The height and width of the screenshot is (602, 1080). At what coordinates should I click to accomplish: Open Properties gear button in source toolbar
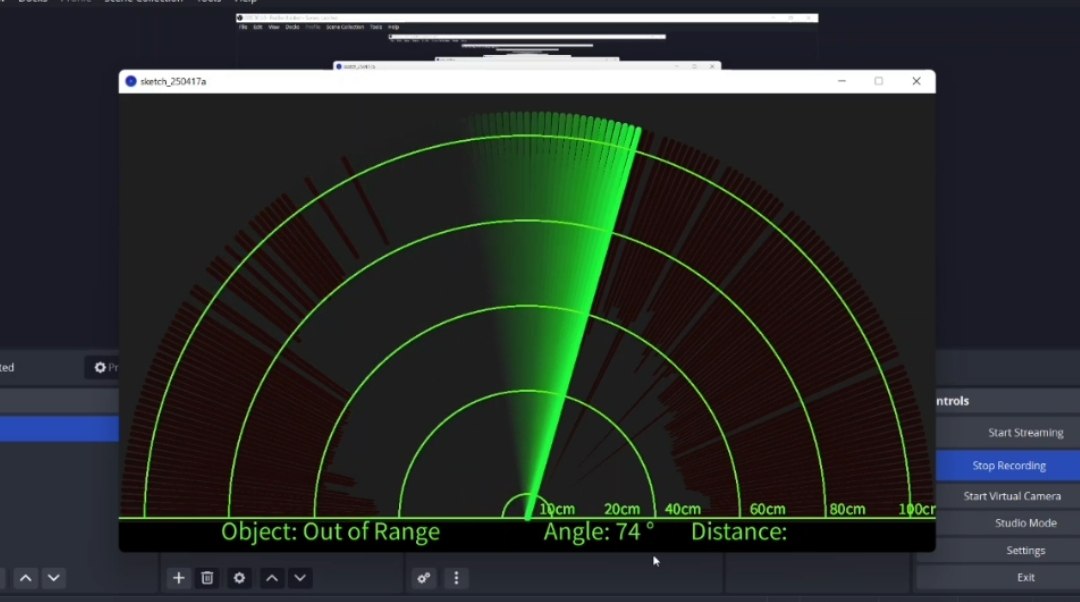tap(103, 367)
